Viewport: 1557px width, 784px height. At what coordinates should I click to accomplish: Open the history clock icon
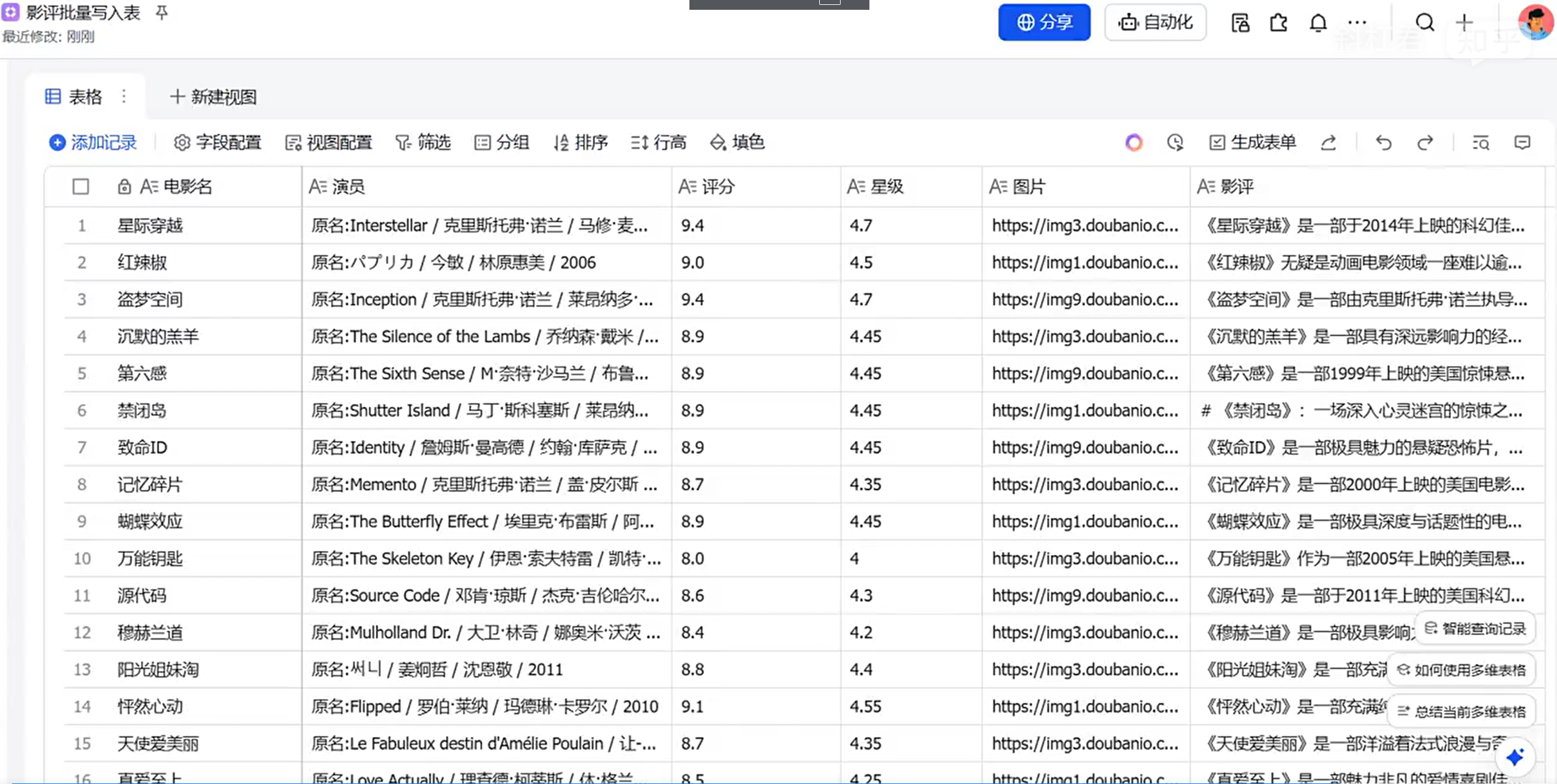[1175, 143]
